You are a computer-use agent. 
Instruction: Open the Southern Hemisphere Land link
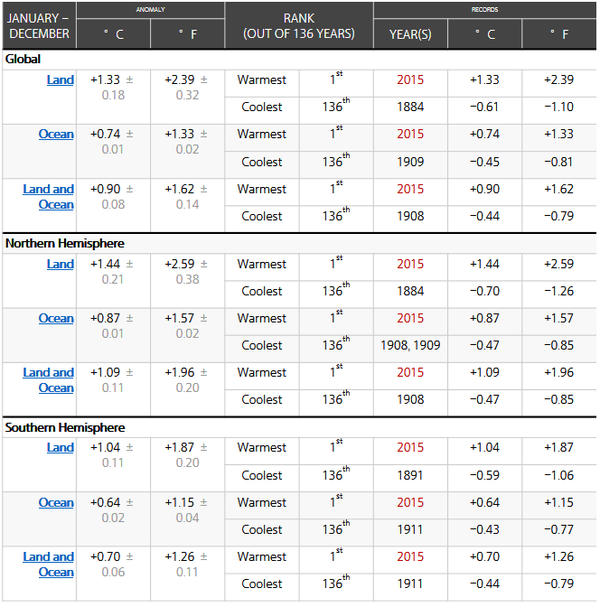tap(60, 448)
